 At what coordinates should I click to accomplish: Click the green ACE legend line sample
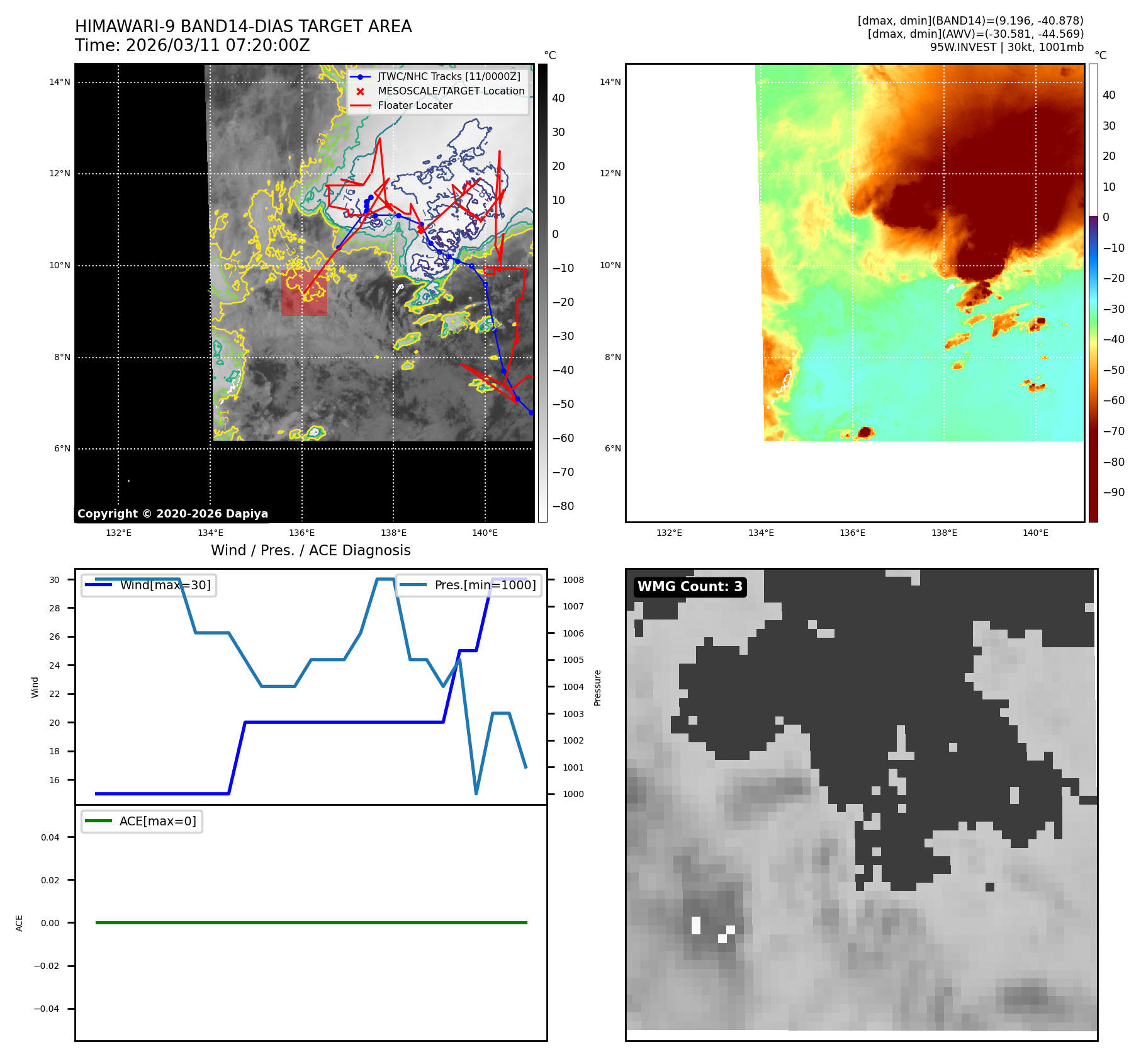[x=98, y=821]
